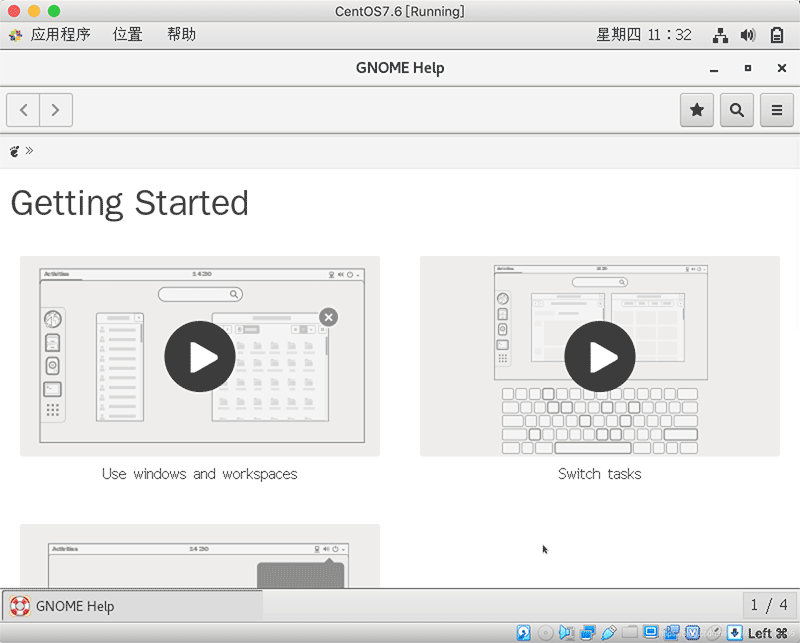The image size is (800, 643).
Task: Click the VirtualBox shared folders status icon
Action: point(630,632)
